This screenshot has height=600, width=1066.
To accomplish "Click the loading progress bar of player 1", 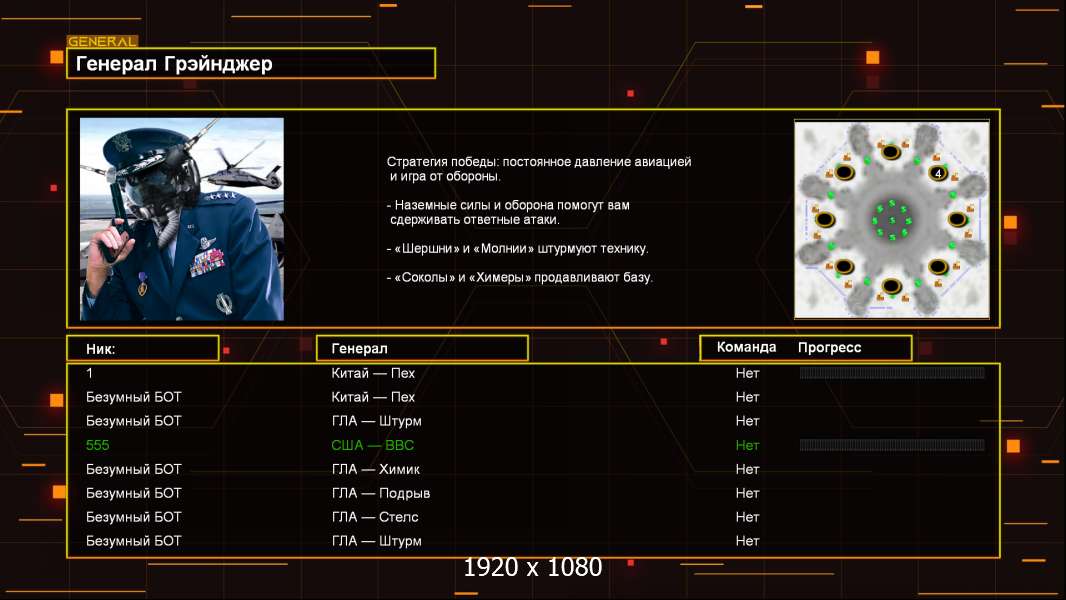I will 892,372.
